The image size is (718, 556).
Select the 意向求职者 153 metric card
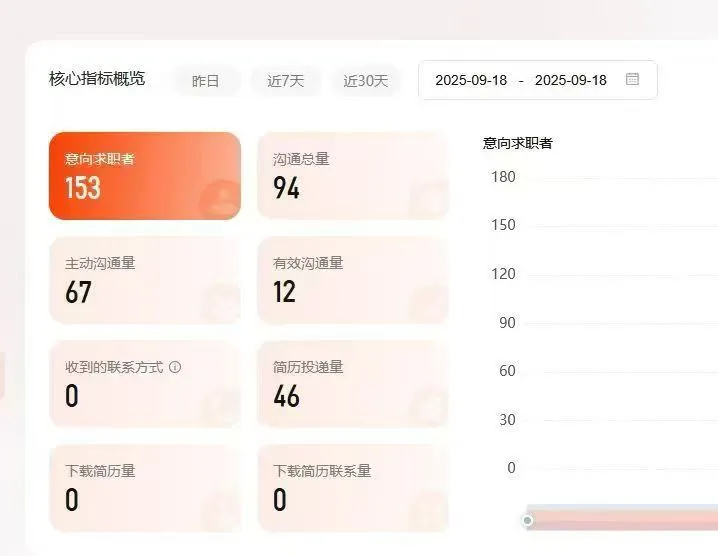[x=145, y=176]
